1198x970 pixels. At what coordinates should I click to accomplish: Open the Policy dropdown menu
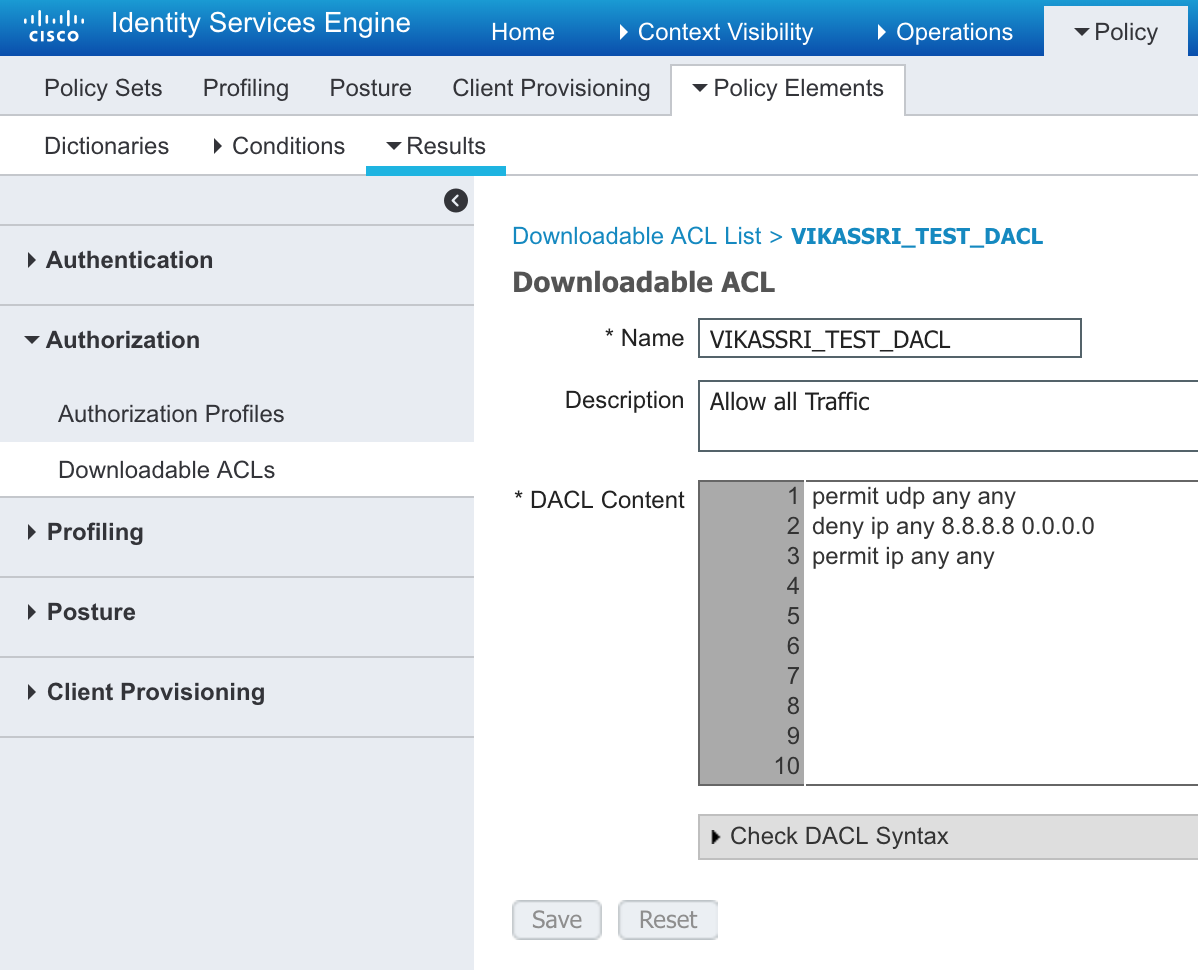pyautogui.click(x=1116, y=32)
